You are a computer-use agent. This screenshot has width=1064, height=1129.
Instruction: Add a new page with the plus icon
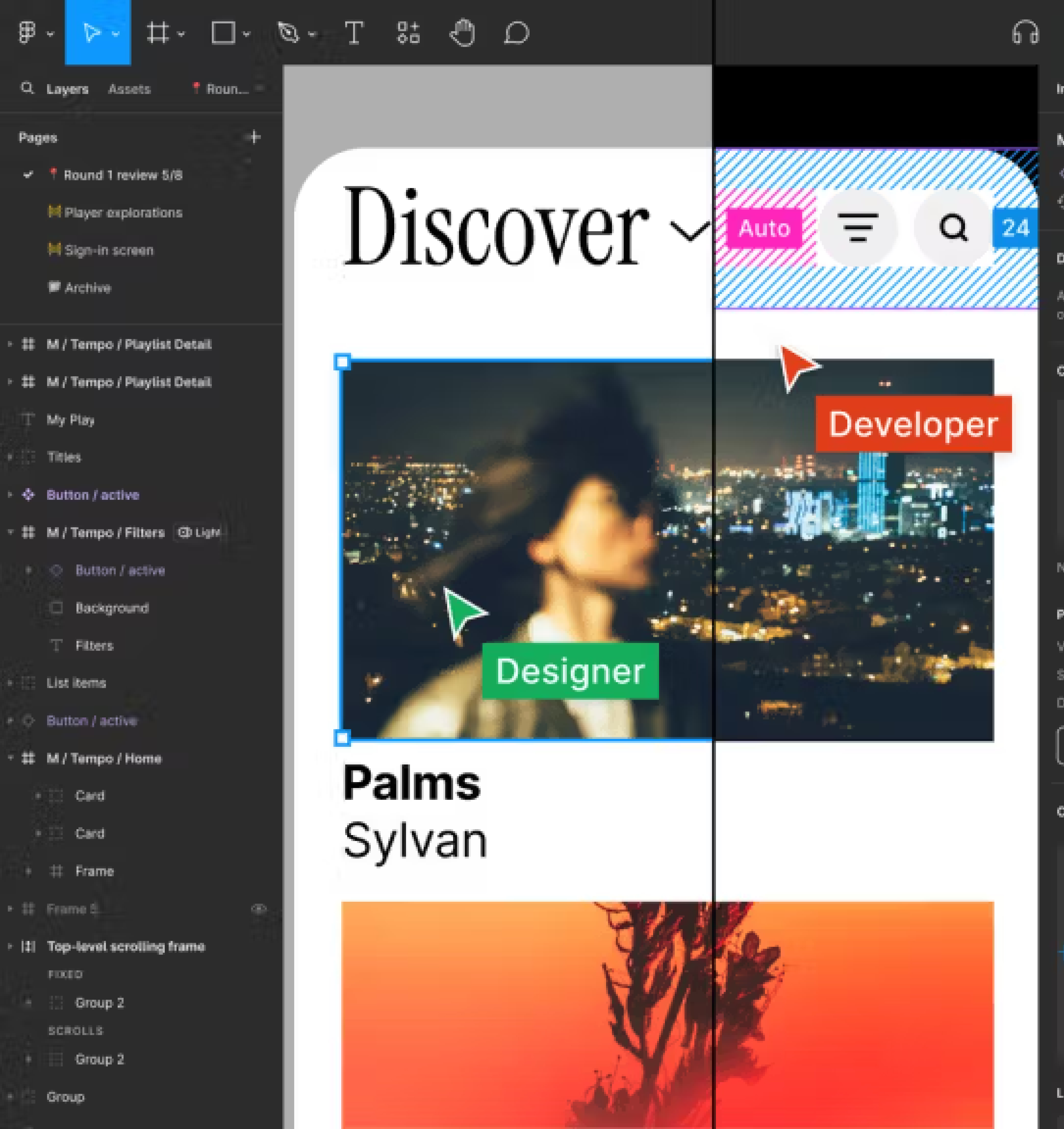[254, 137]
